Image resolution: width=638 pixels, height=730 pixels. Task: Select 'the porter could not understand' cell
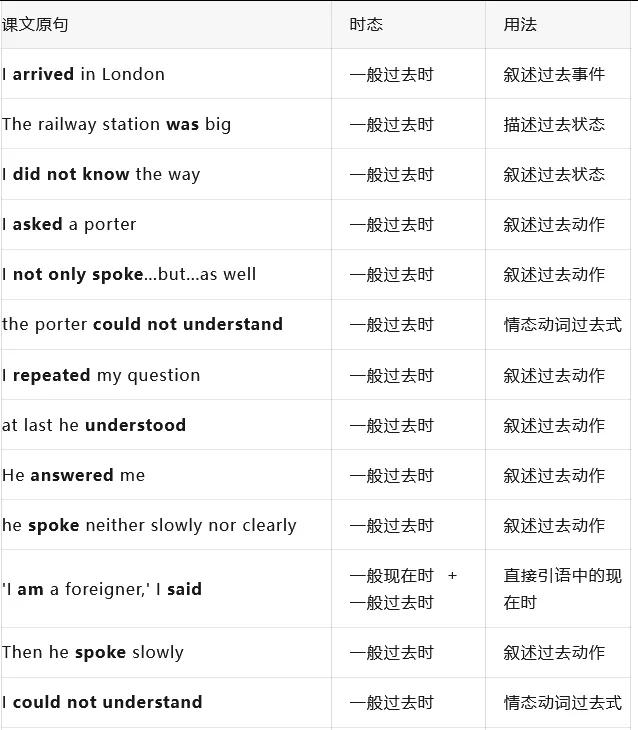click(x=142, y=324)
